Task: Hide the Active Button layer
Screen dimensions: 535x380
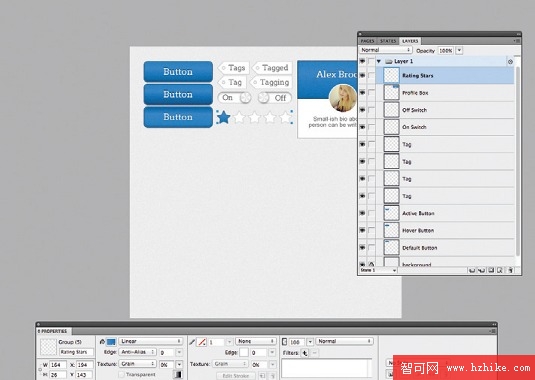Action: pos(362,213)
